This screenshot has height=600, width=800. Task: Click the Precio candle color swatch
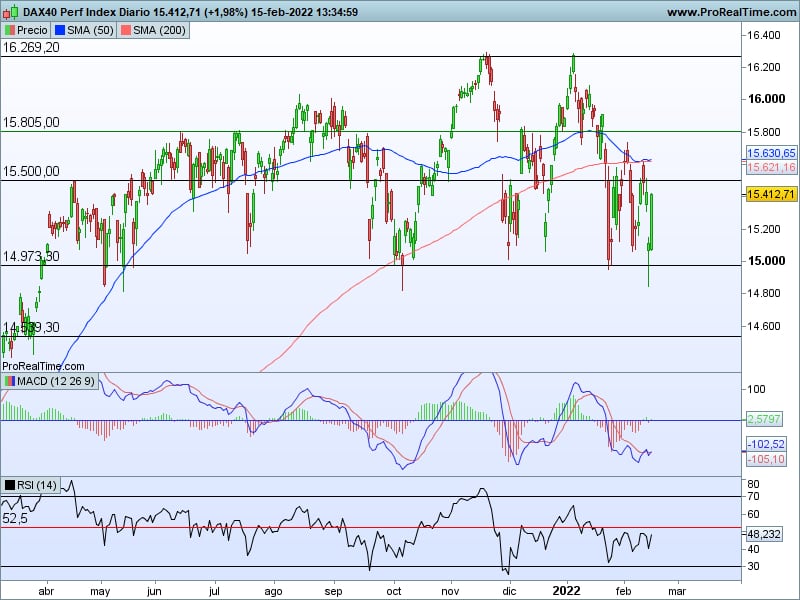[10, 30]
